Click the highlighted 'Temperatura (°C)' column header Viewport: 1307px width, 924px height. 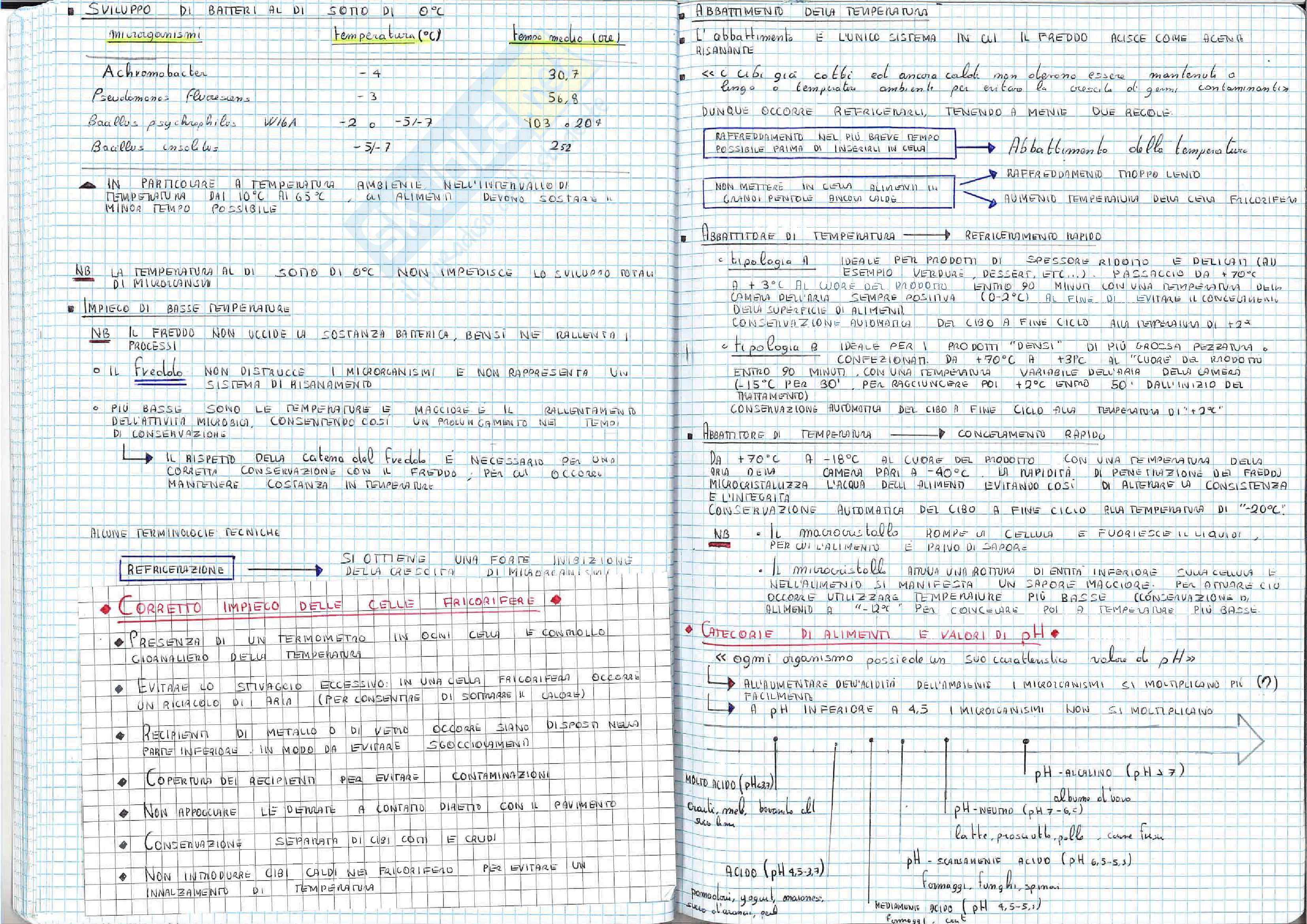coord(387,35)
